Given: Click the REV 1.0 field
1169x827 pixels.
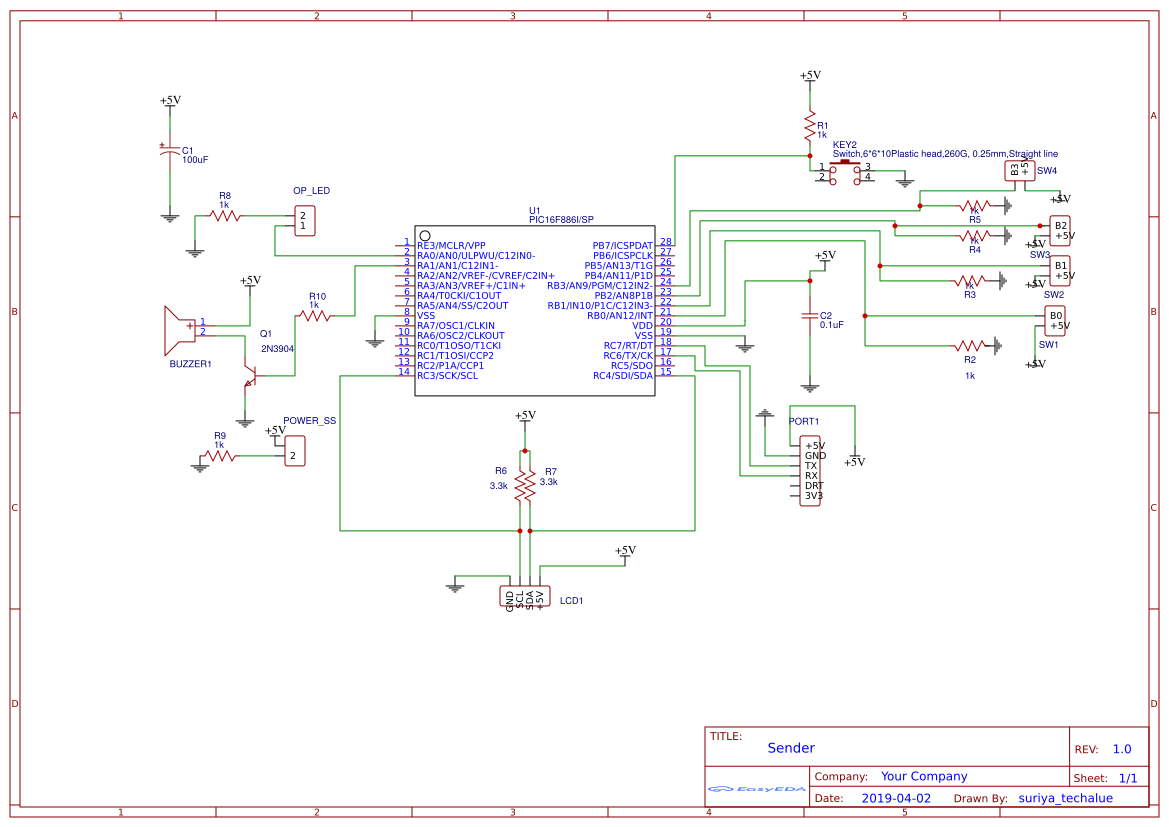Looking at the screenshot, I should [1123, 748].
